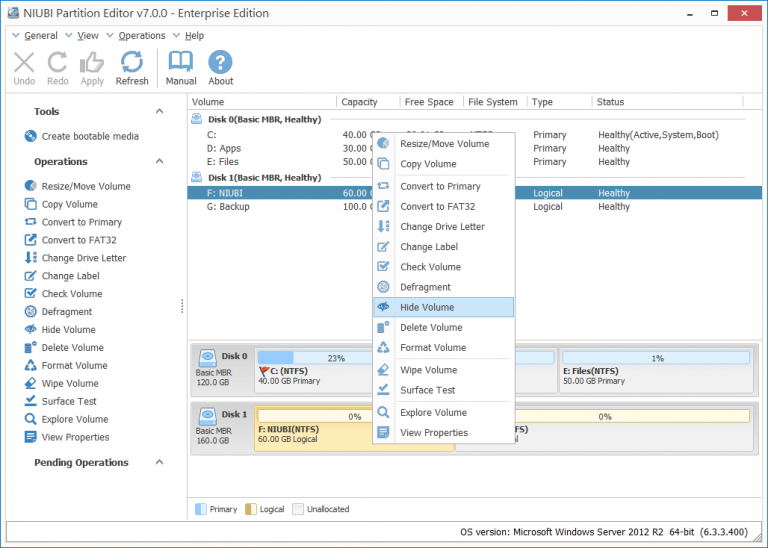Click the E: Files(NTFS) 1% partition block

point(656,371)
